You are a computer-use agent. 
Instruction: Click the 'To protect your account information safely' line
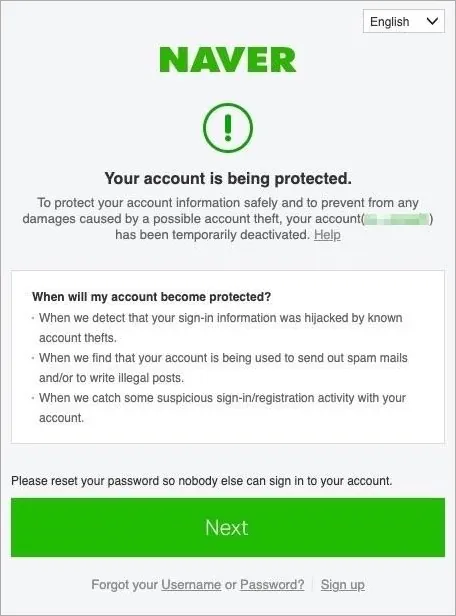(x=228, y=203)
